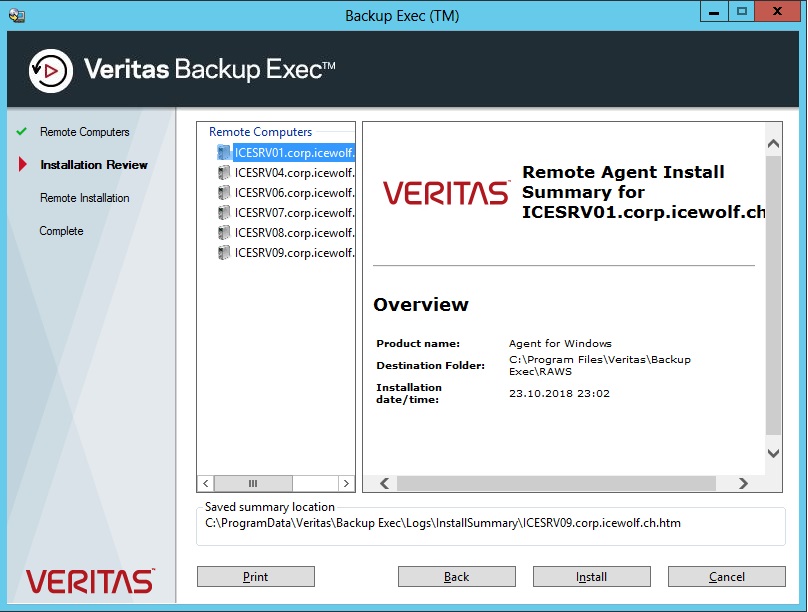Go to the Complete wizard step
The image size is (808, 612).
coord(61,231)
